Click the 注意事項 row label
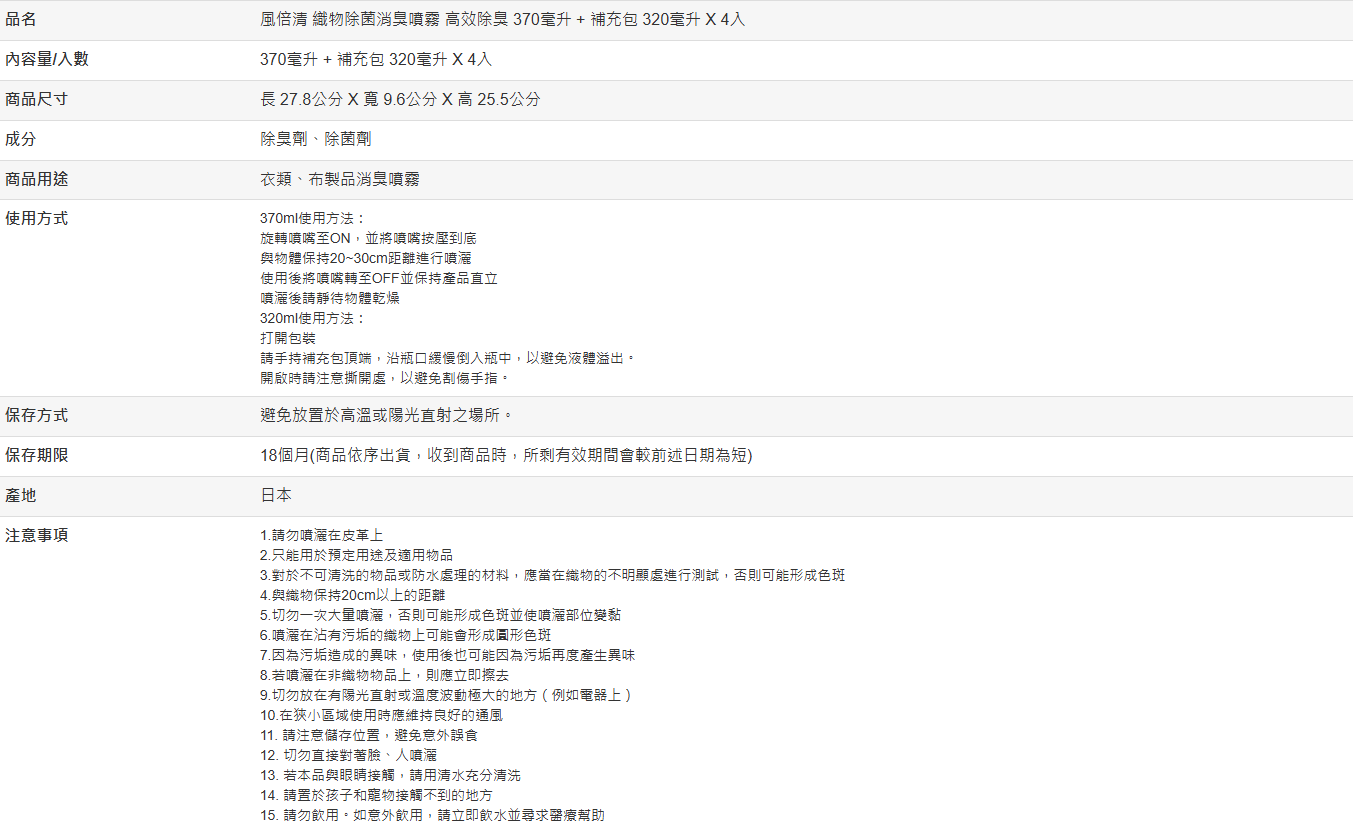Viewport: 1356px width, 832px height. pos(37,535)
